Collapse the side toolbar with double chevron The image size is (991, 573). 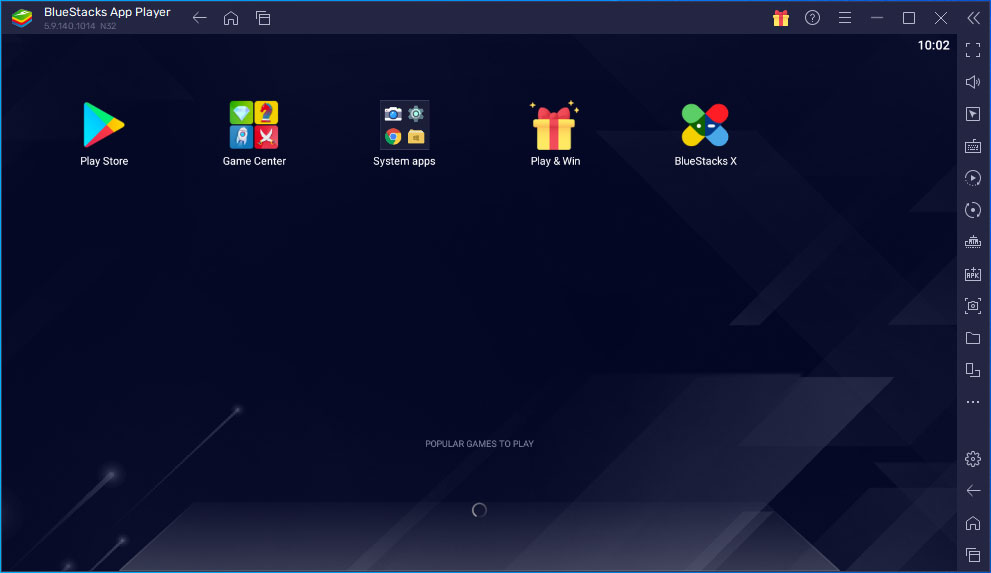pos(973,18)
